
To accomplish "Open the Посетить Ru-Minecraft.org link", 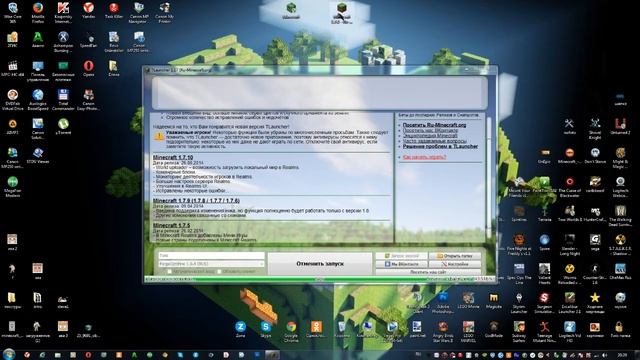I will [434, 125].
